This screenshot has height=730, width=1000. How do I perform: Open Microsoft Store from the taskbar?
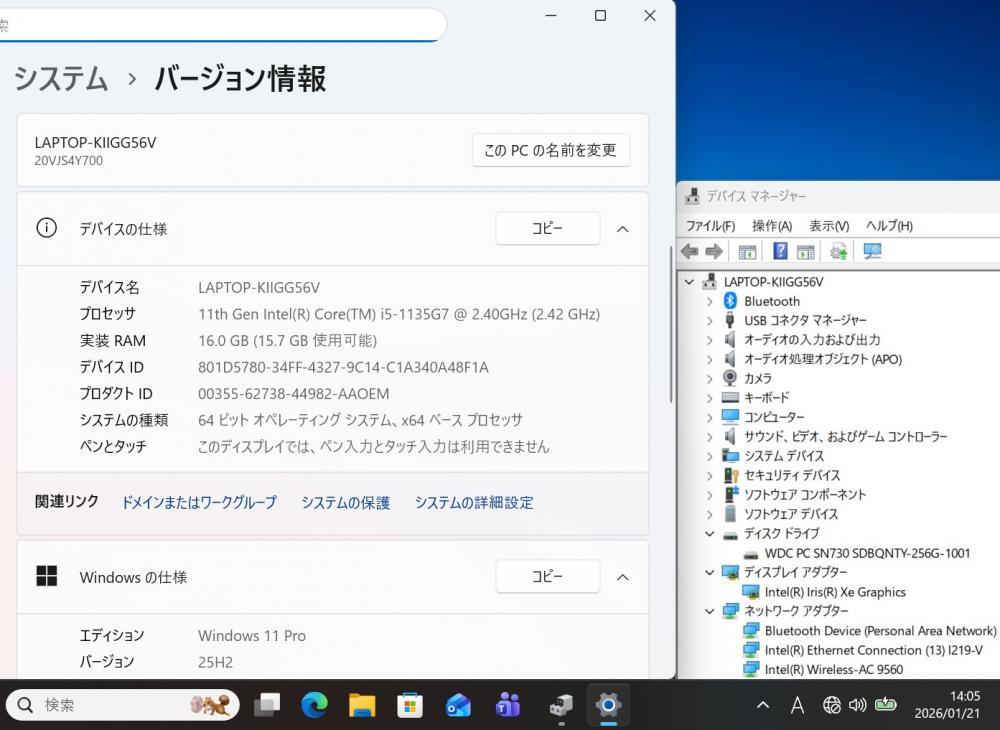point(410,706)
